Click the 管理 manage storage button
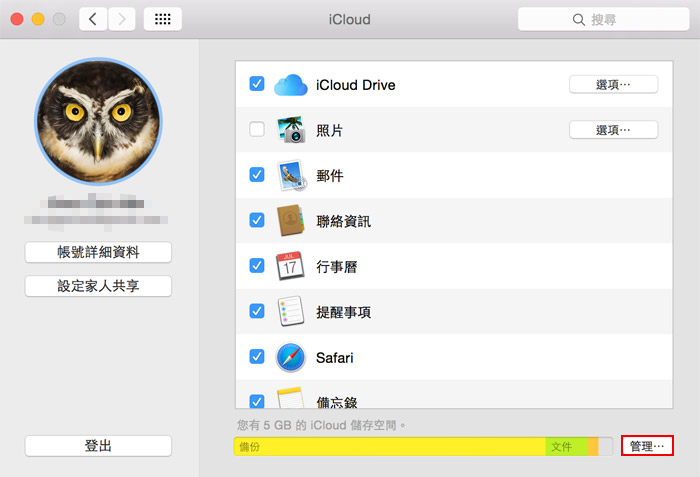This screenshot has height=477, width=700. click(x=647, y=446)
